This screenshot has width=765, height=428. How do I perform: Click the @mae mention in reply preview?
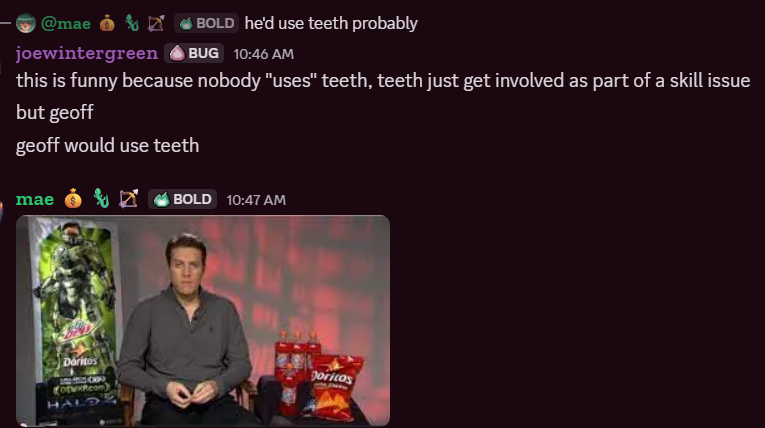pos(66,23)
